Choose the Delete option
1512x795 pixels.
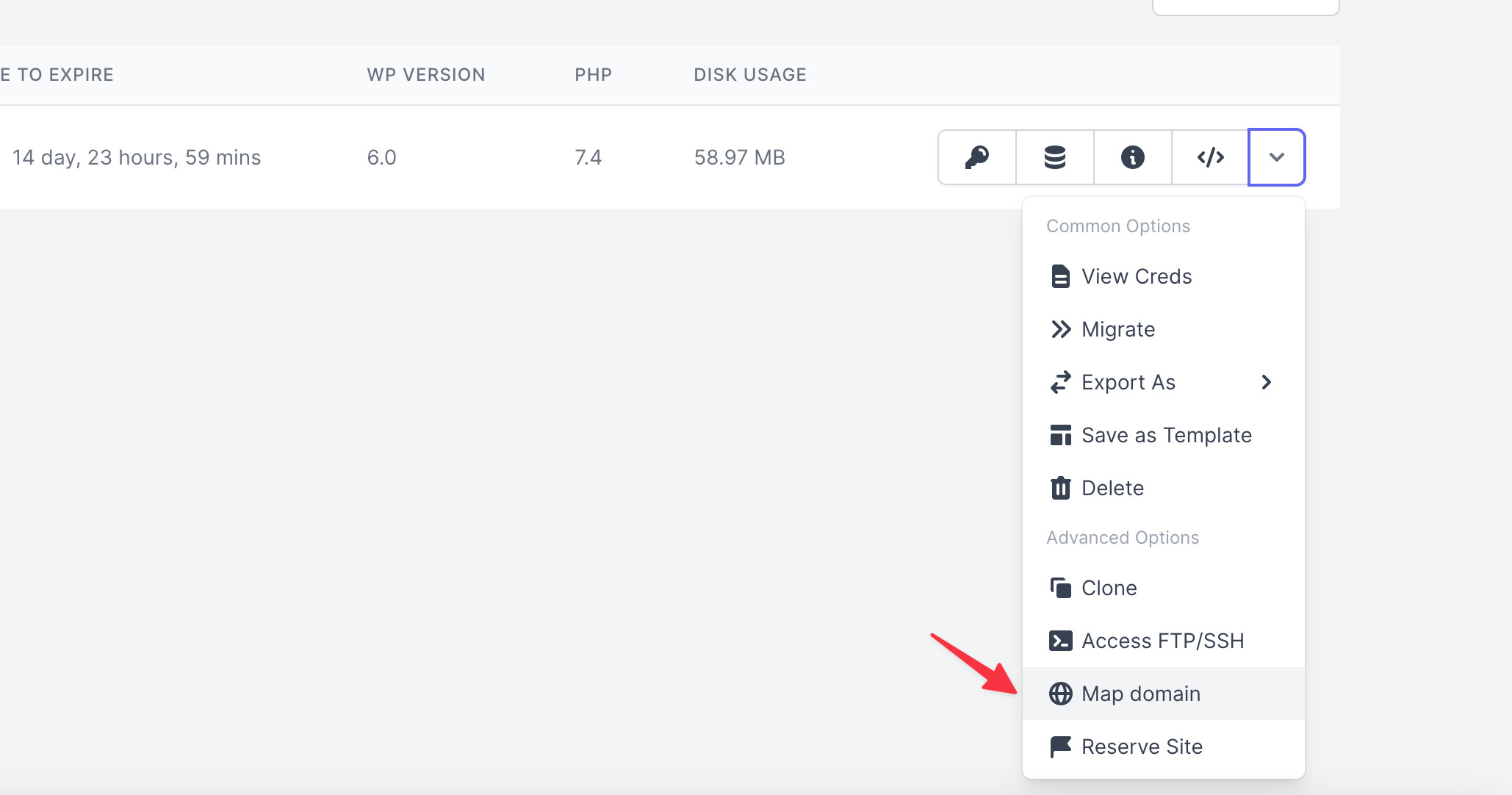(x=1164, y=488)
